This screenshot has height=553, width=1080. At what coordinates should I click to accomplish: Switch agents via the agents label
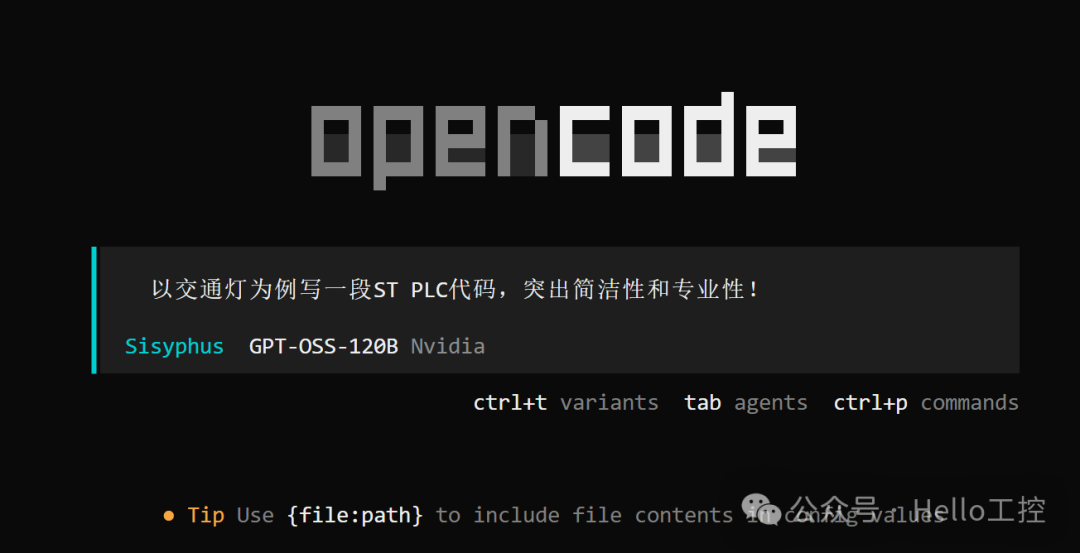771,403
